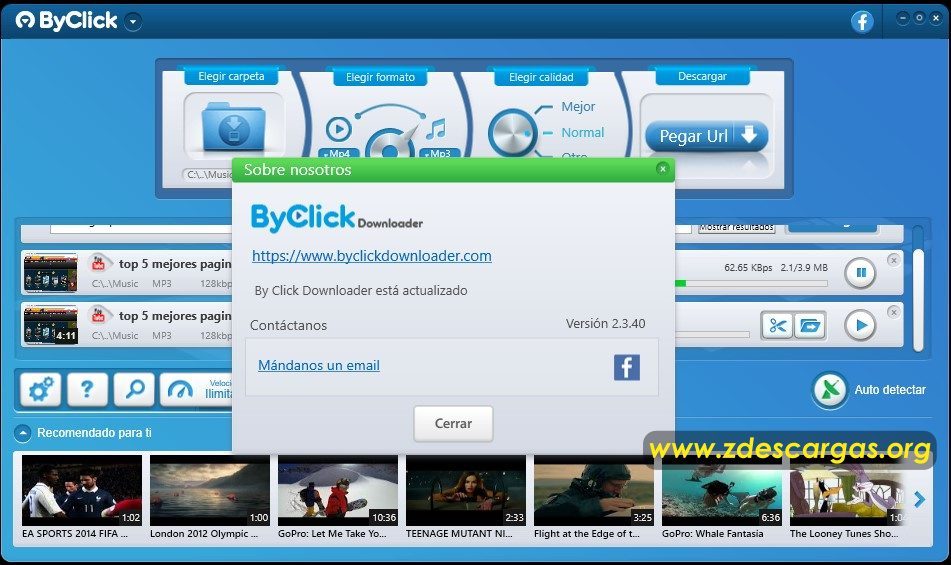Click the Mp4 format label
The height and width of the screenshot is (565, 951).
click(x=338, y=154)
